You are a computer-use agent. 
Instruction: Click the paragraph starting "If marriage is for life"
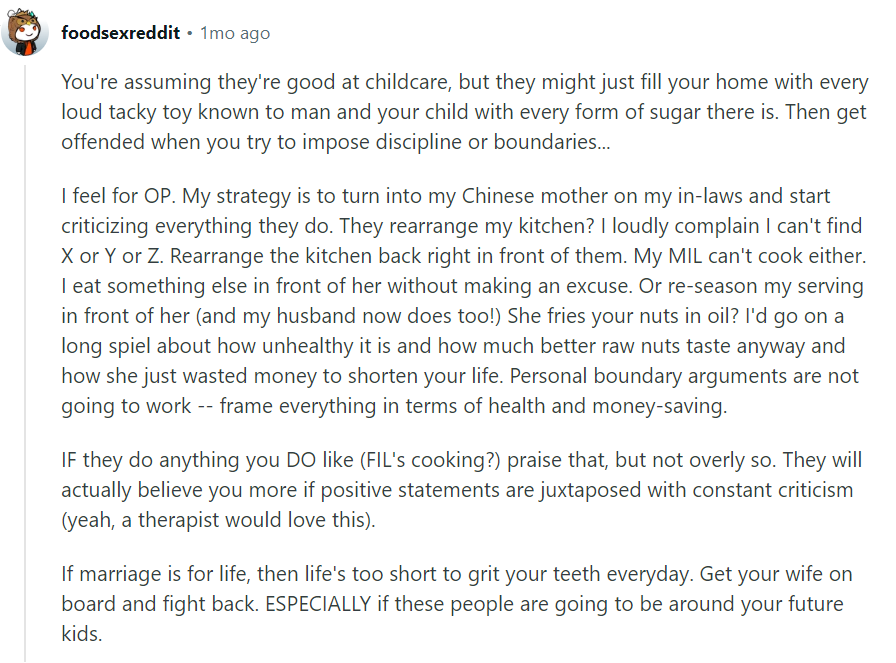(x=457, y=604)
